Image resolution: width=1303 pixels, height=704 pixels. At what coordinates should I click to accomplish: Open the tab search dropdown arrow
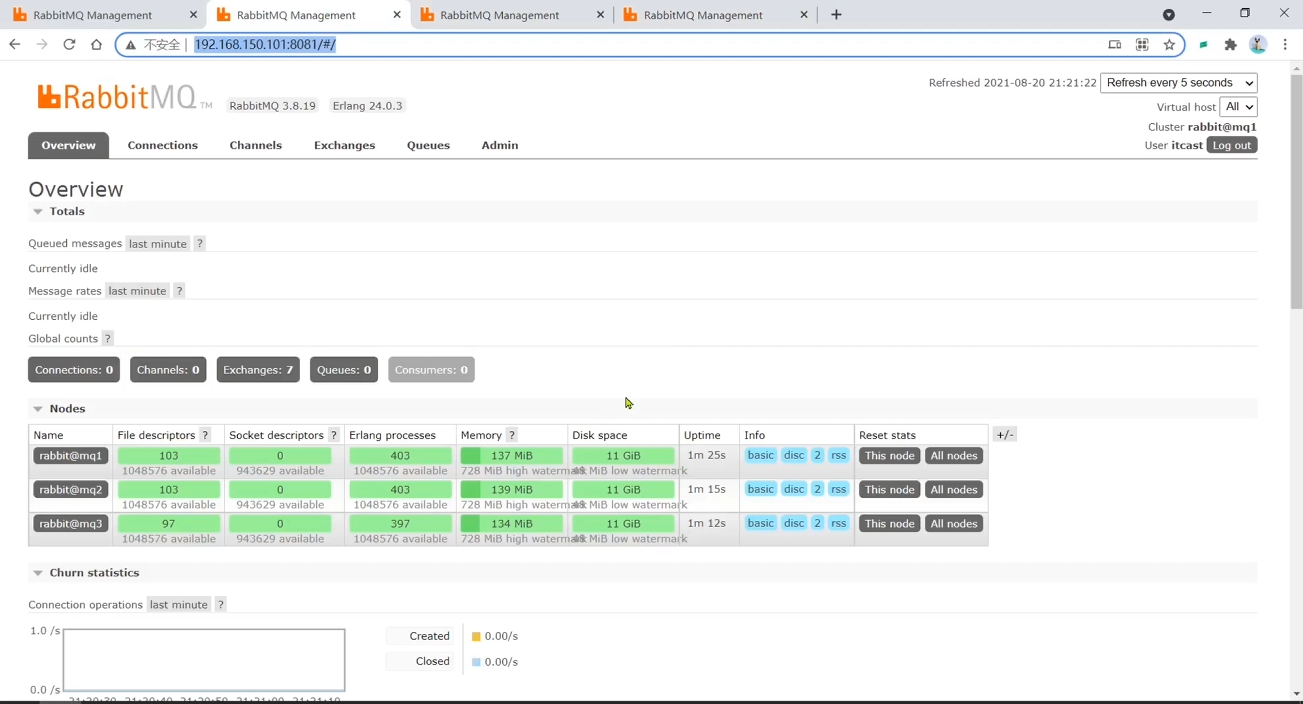[1169, 14]
